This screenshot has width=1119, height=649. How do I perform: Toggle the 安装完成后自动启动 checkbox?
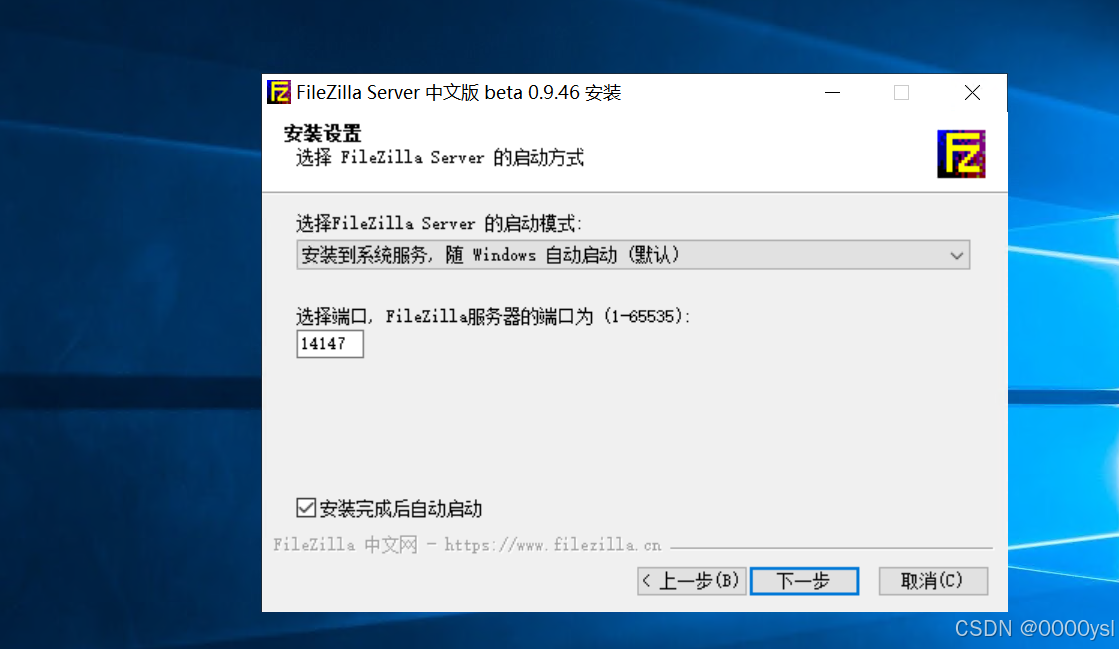305,508
